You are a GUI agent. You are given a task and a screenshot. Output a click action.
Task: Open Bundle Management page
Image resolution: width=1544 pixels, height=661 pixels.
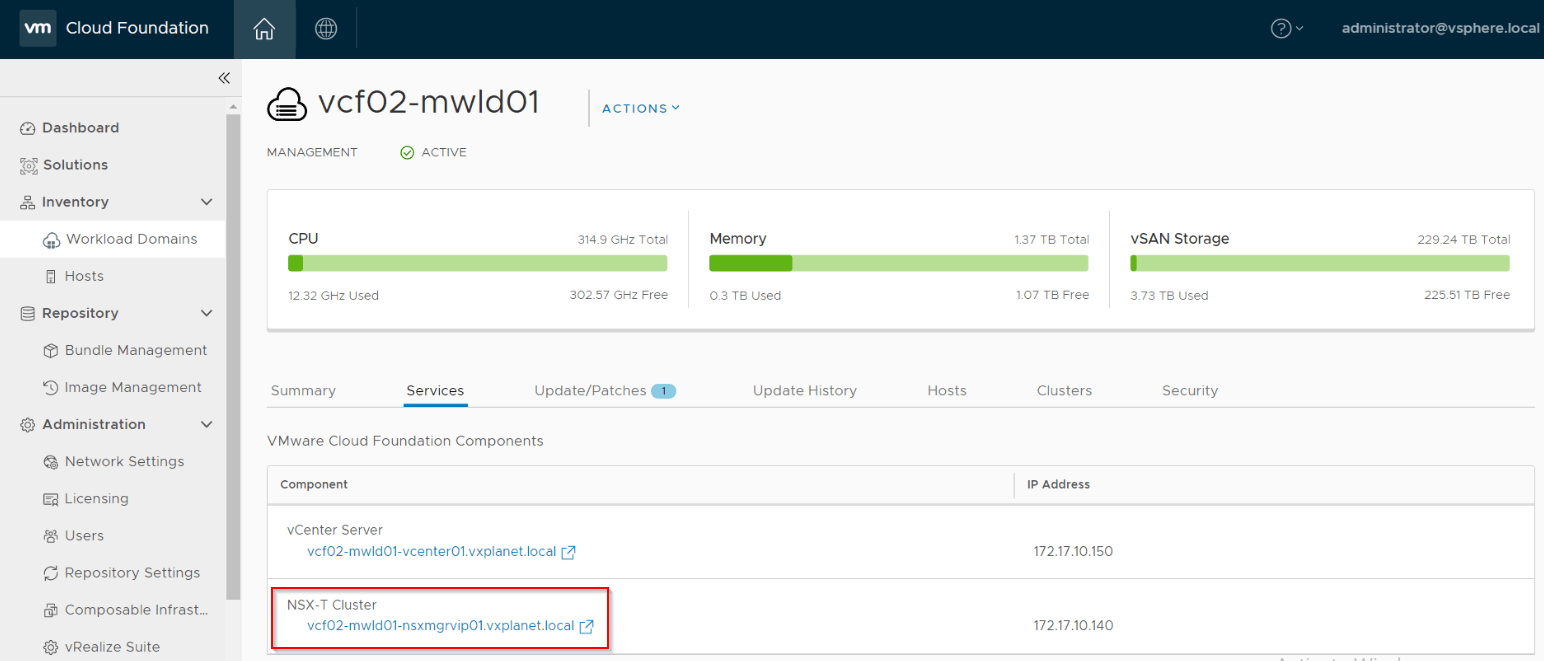pyautogui.click(x=136, y=350)
